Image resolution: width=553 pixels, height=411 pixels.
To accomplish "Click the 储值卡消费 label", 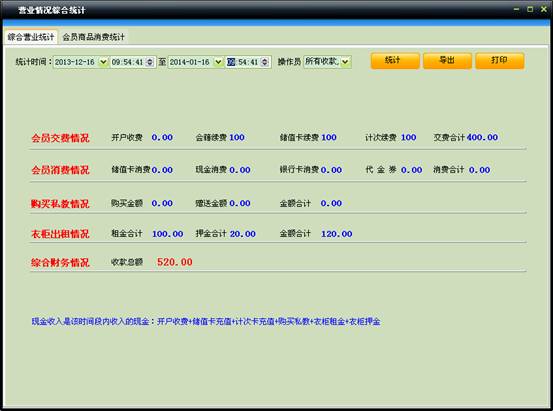I will click(x=131, y=170).
